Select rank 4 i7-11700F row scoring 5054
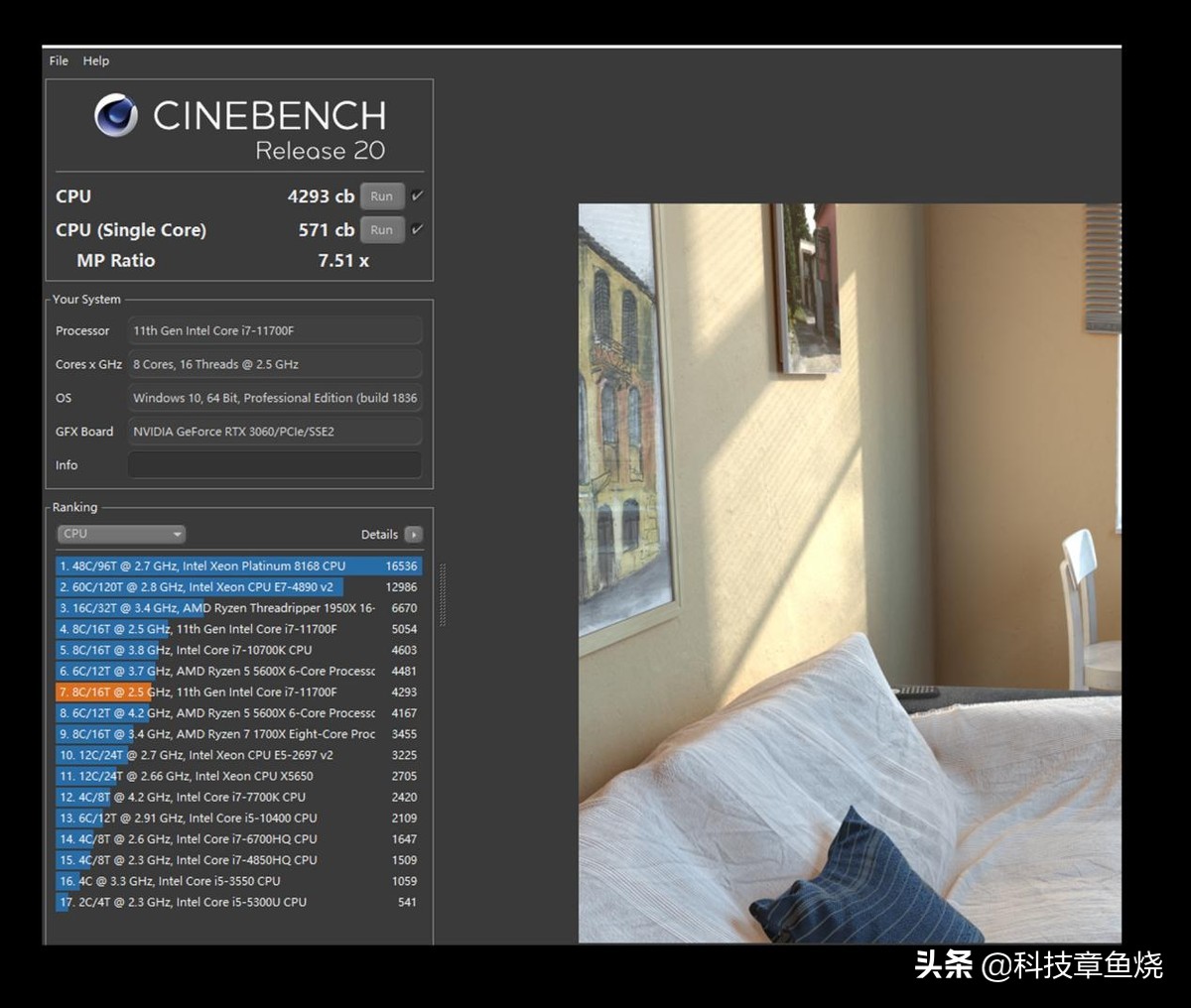Viewport: 1191px width, 1008px height. pyautogui.click(x=239, y=629)
